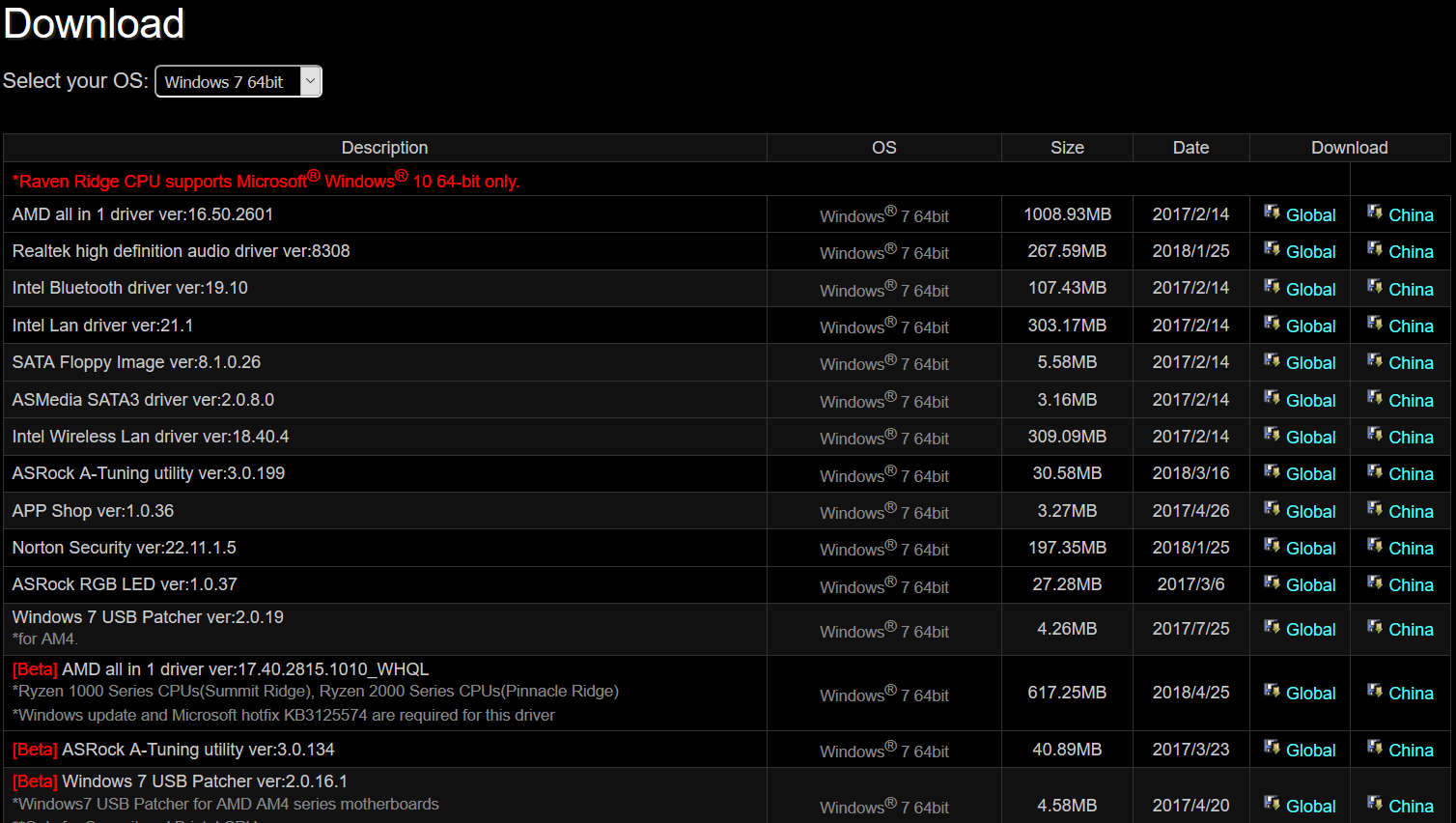This screenshot has height=823, width=1456.
Task: Select the Raven Ridge CPU notice text
Action: (x=266, y=180)
